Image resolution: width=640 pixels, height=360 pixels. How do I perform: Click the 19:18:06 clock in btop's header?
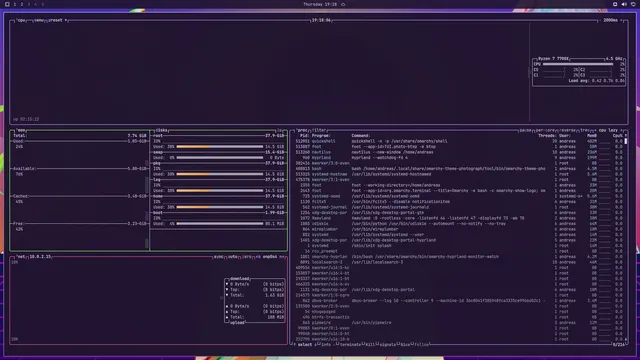[x=321, y=20]
